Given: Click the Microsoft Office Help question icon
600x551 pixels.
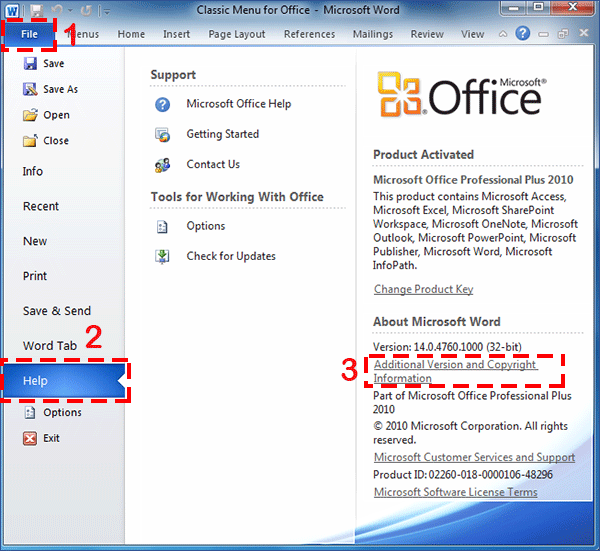Looking at the screenshot, I should pos(163,104).
